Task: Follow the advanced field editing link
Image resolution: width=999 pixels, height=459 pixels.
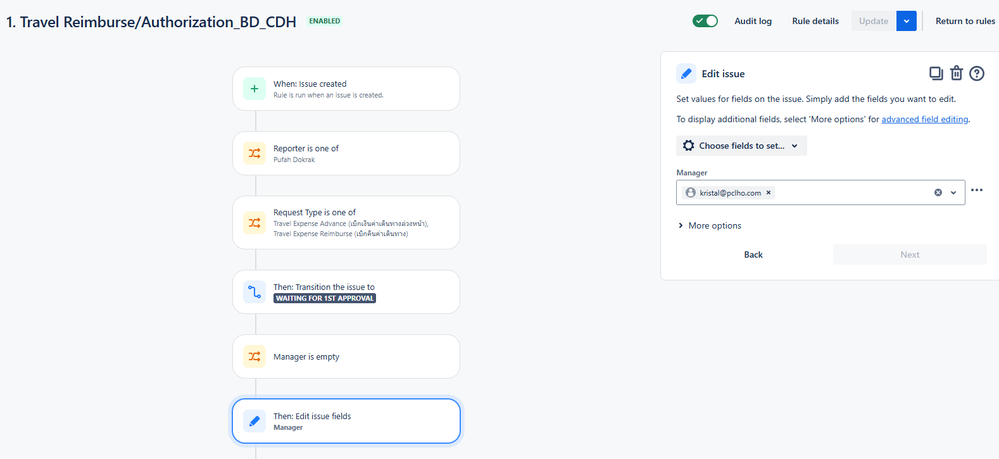Action: point(925,119)
